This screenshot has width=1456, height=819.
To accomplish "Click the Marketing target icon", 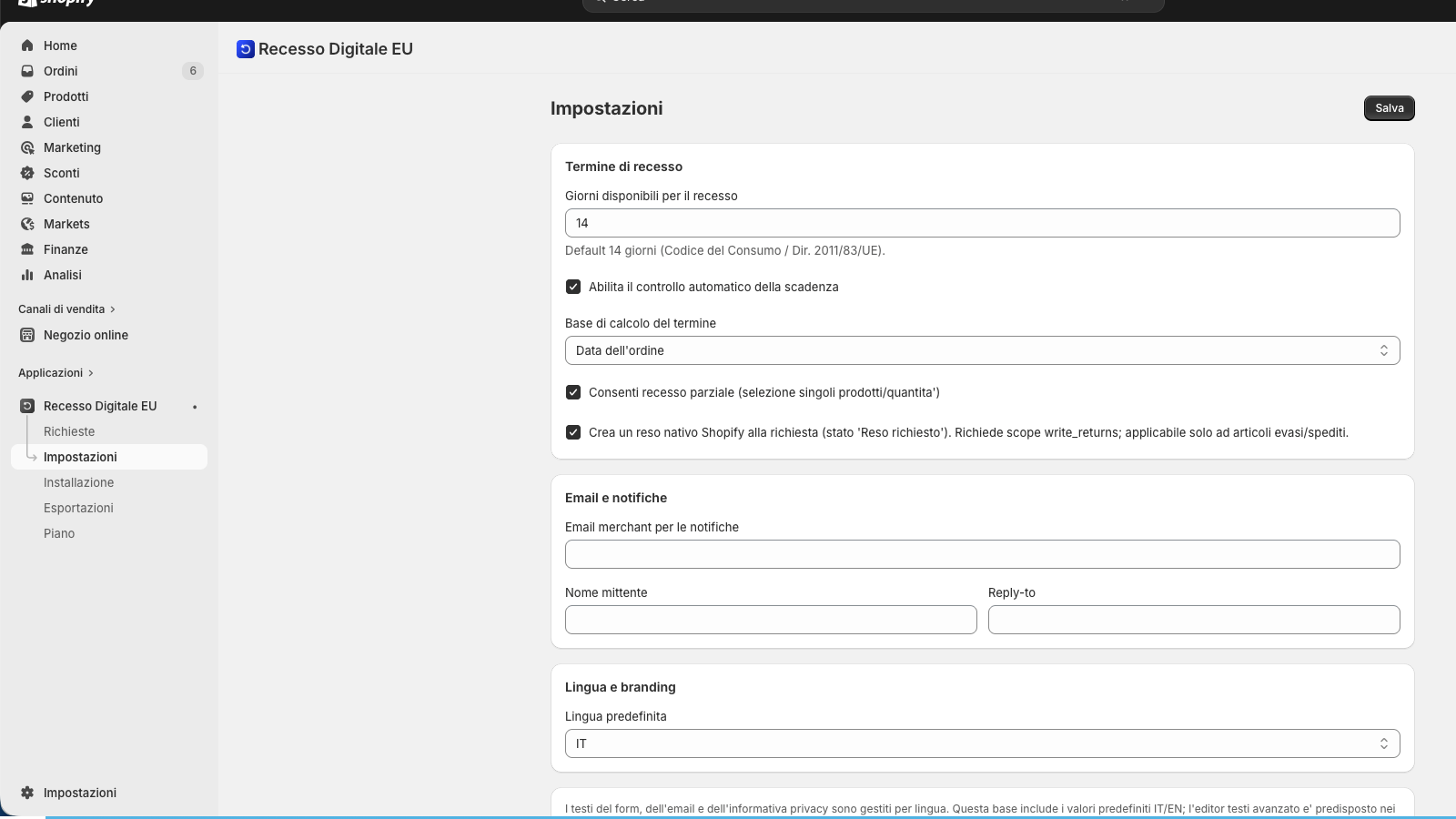I will (x=27, y=147).
